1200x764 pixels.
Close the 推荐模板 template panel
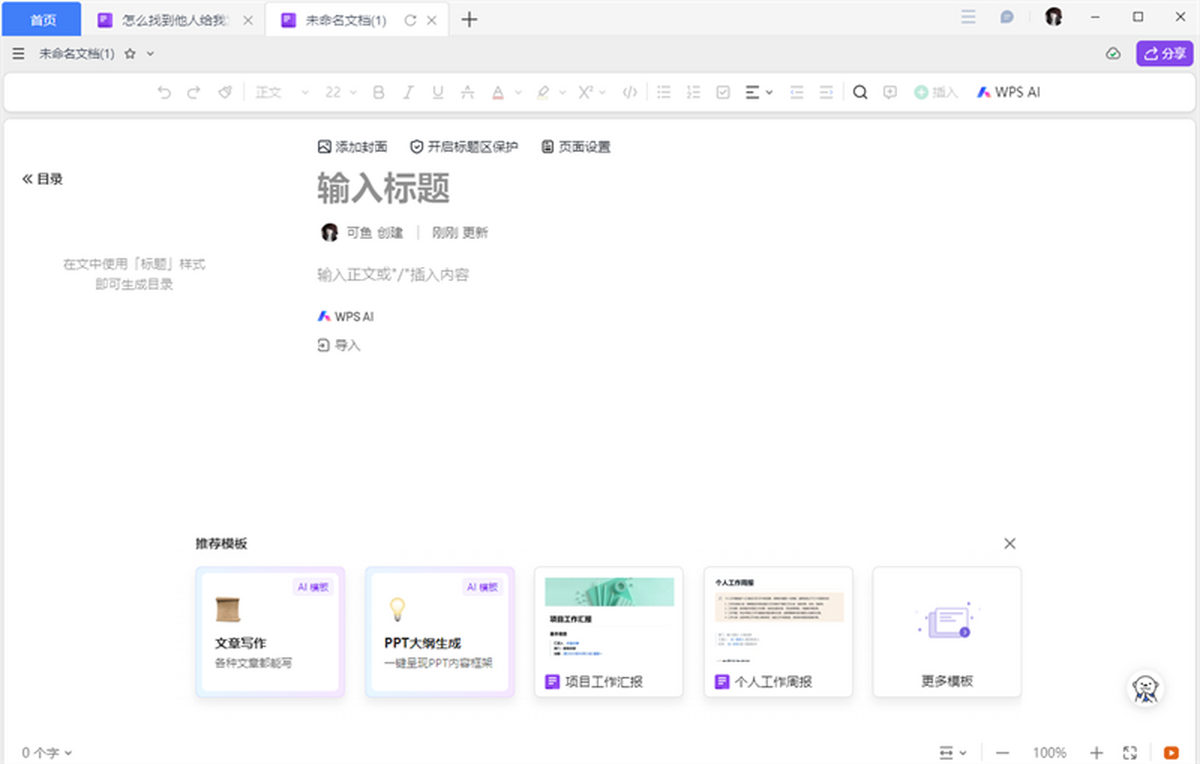(x=1009, y=543)
